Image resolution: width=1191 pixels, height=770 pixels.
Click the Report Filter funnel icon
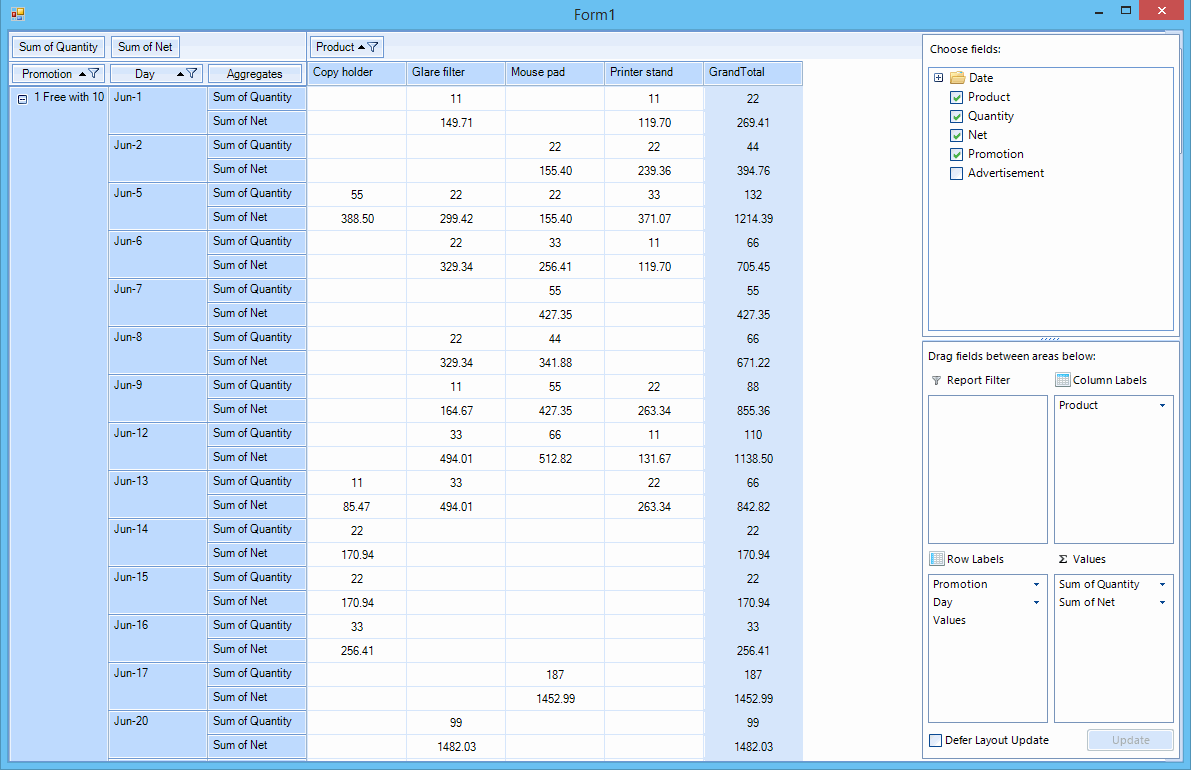tap(937, 380)
